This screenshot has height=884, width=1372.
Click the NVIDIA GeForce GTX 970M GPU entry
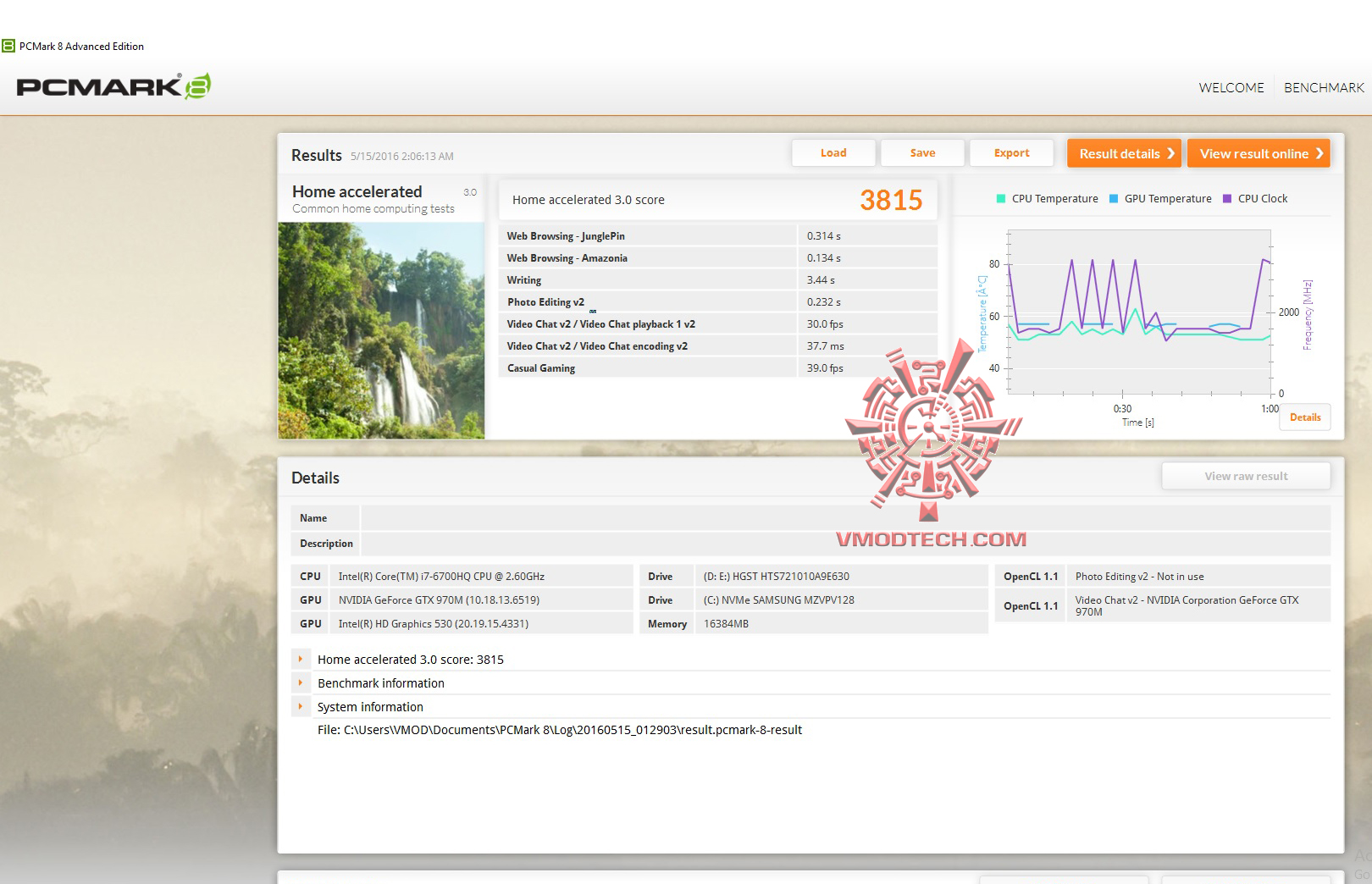coord(439,600)
